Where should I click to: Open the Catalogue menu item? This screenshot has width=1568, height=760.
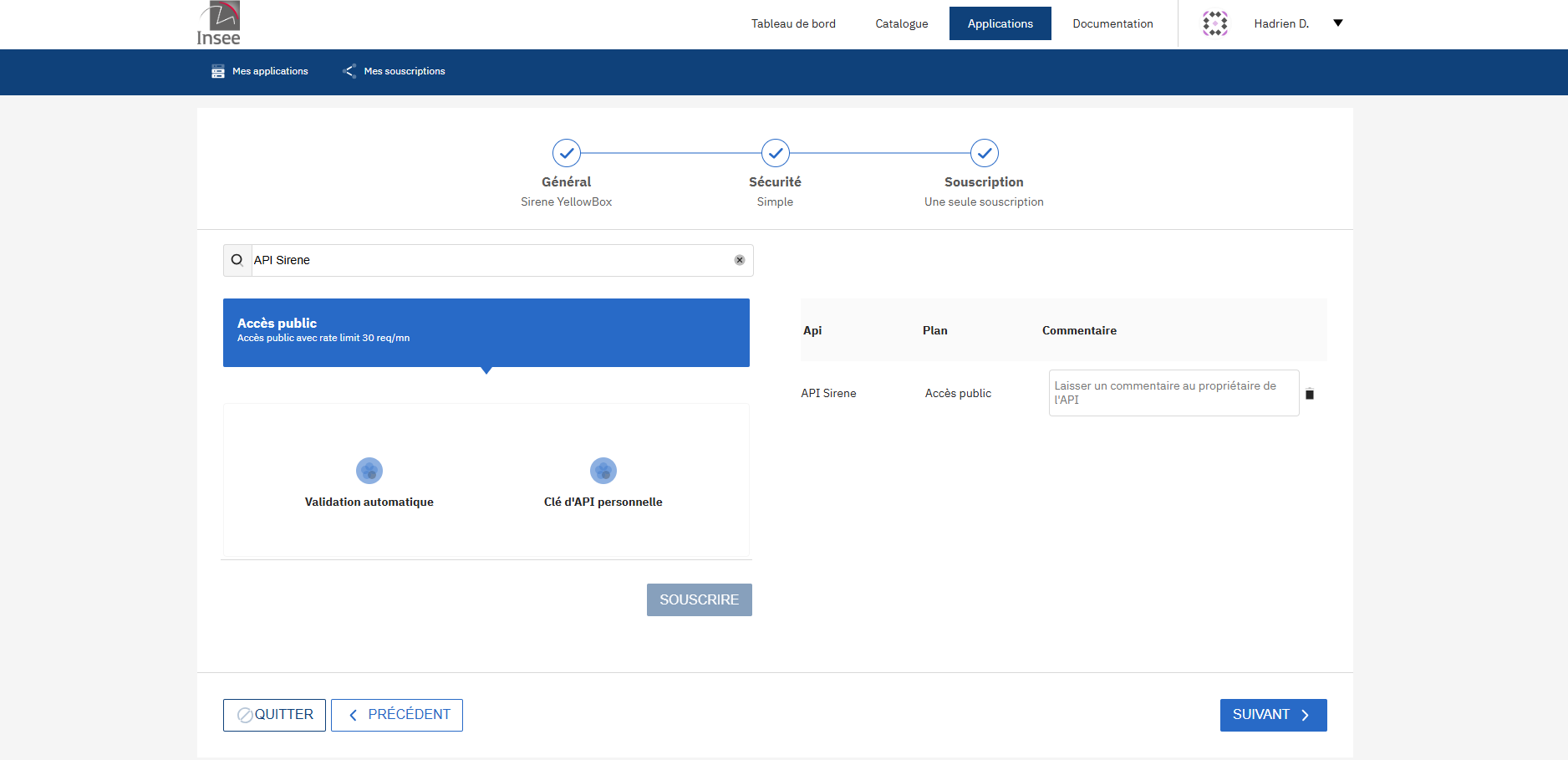(901, 23)
